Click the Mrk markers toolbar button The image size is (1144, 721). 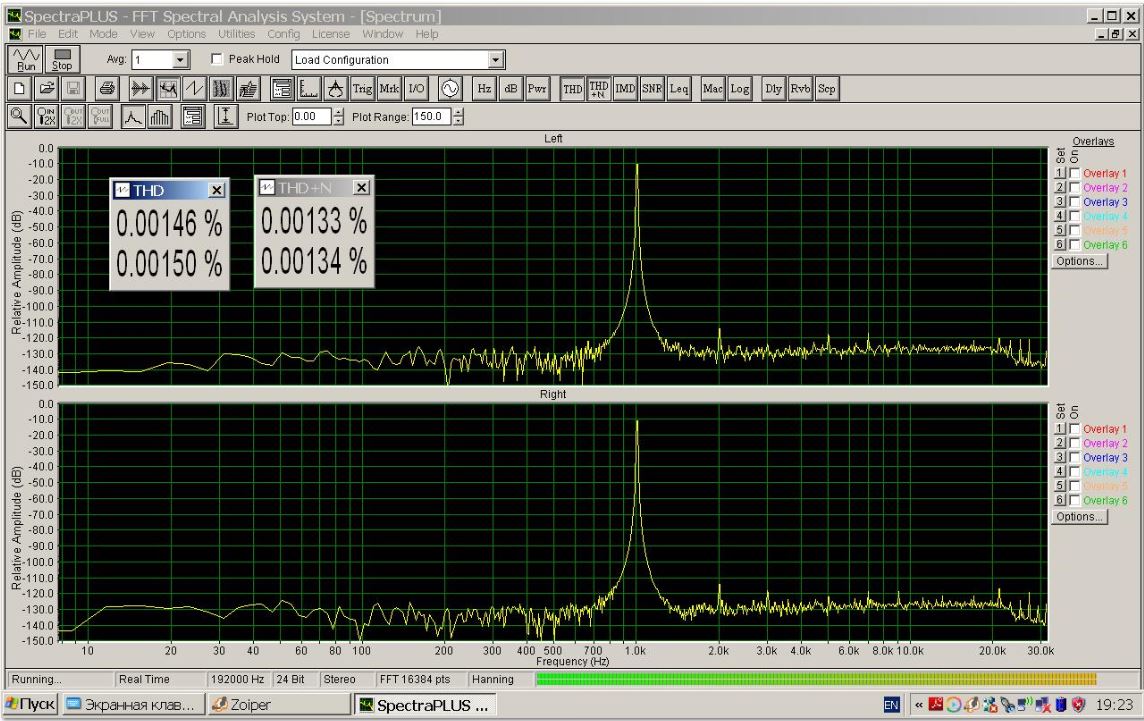click(390, 89)
